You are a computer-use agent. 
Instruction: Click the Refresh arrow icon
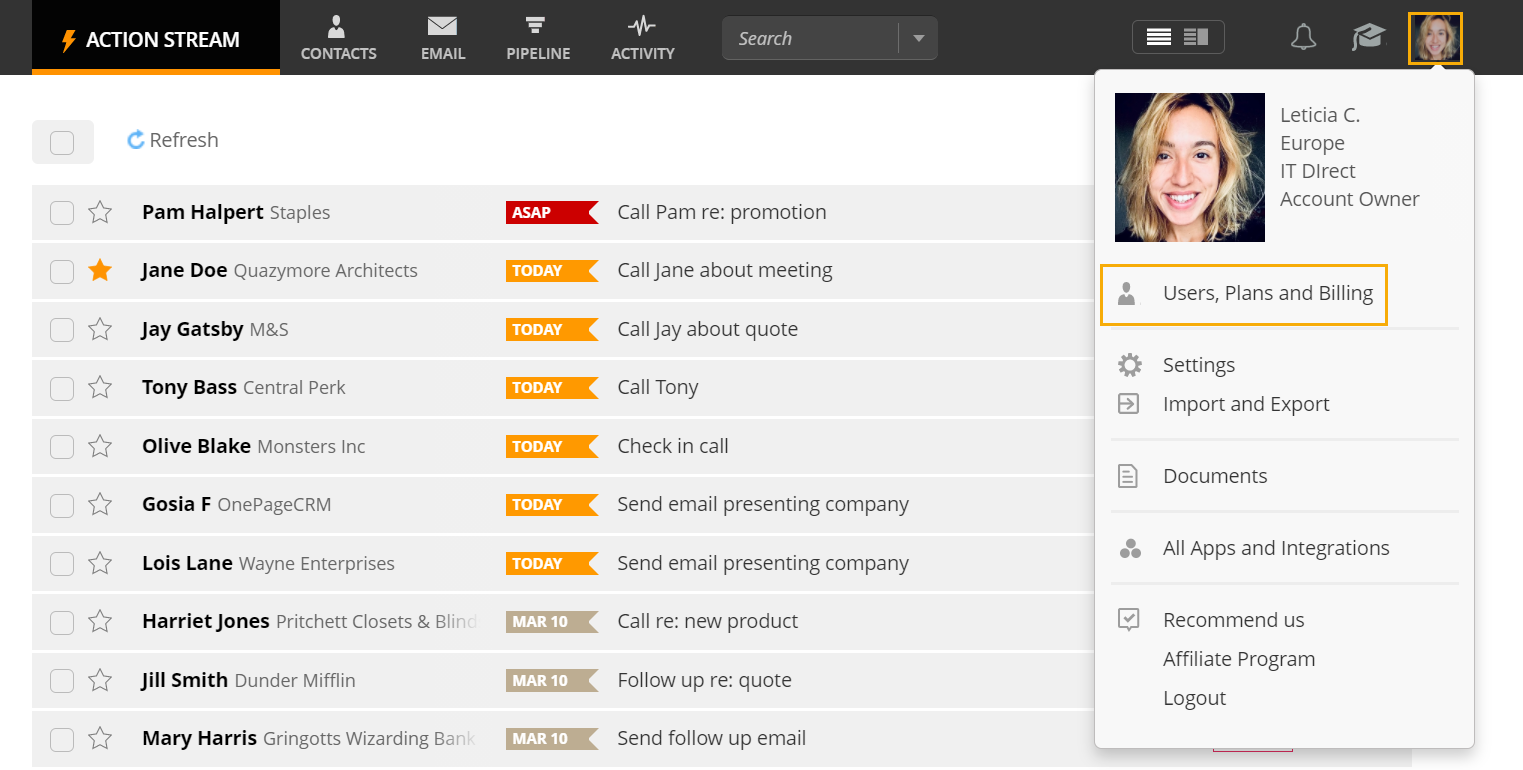pyautogui.click(x=136, y=140)
